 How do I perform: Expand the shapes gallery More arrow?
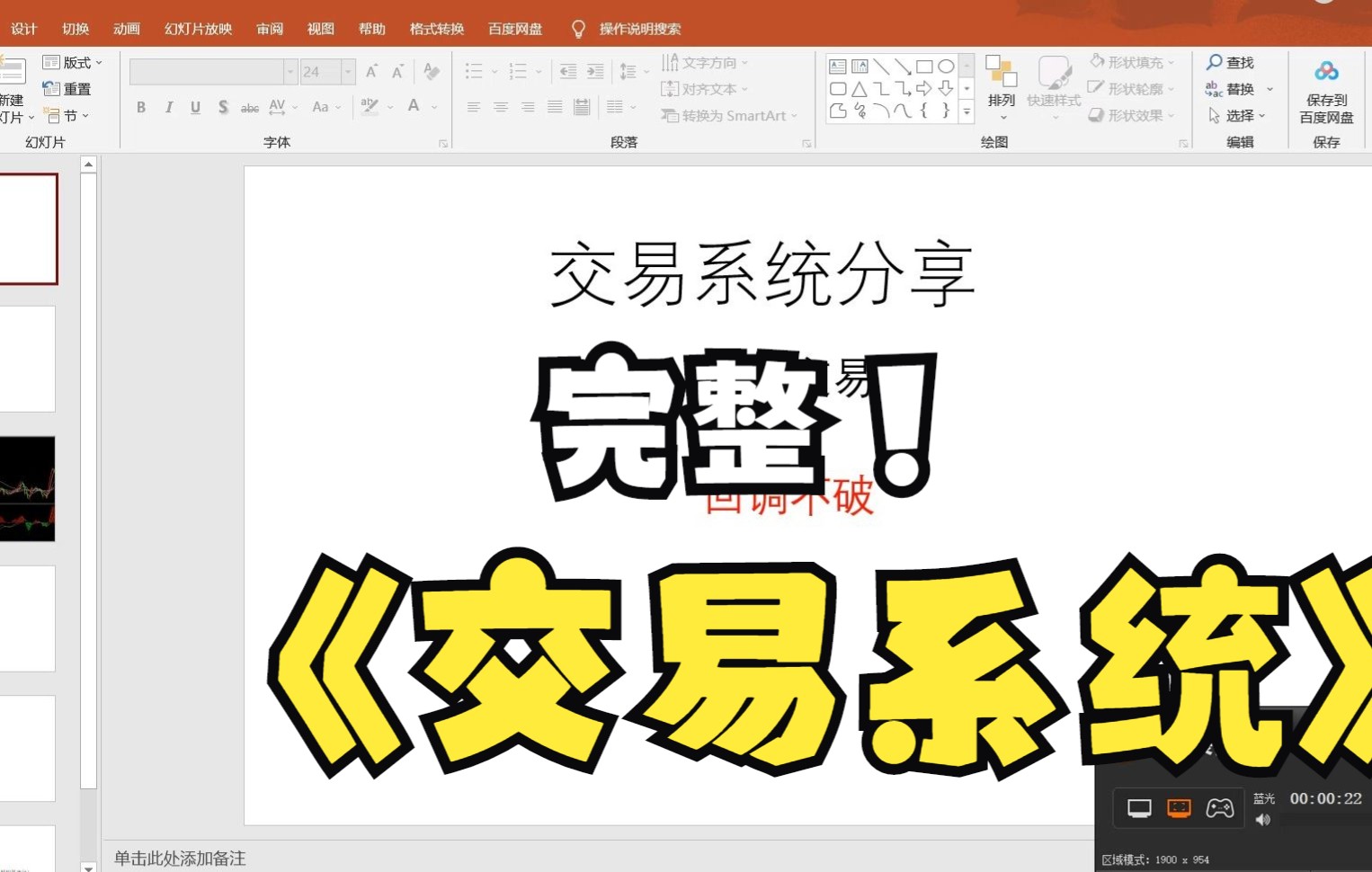point(967,112)
